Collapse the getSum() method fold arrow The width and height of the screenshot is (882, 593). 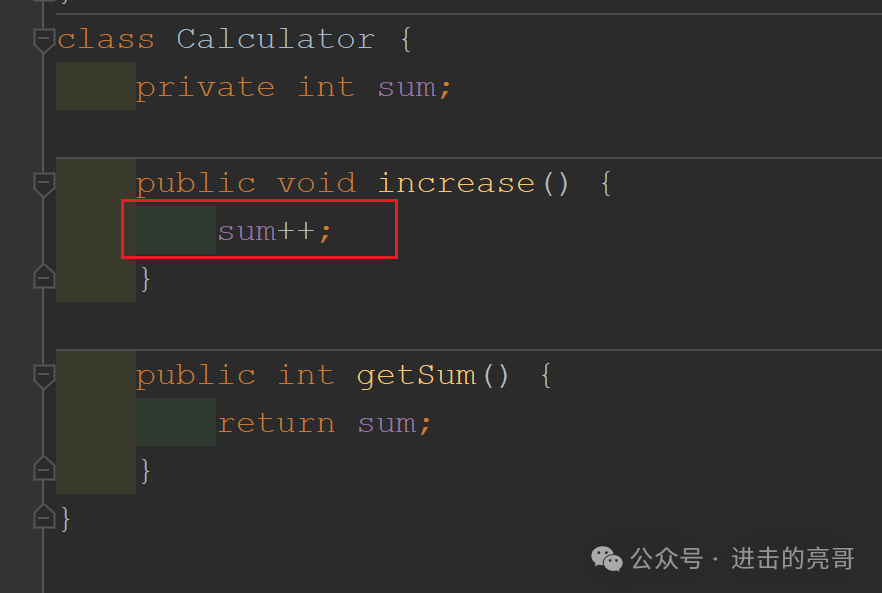coord(44,376)
